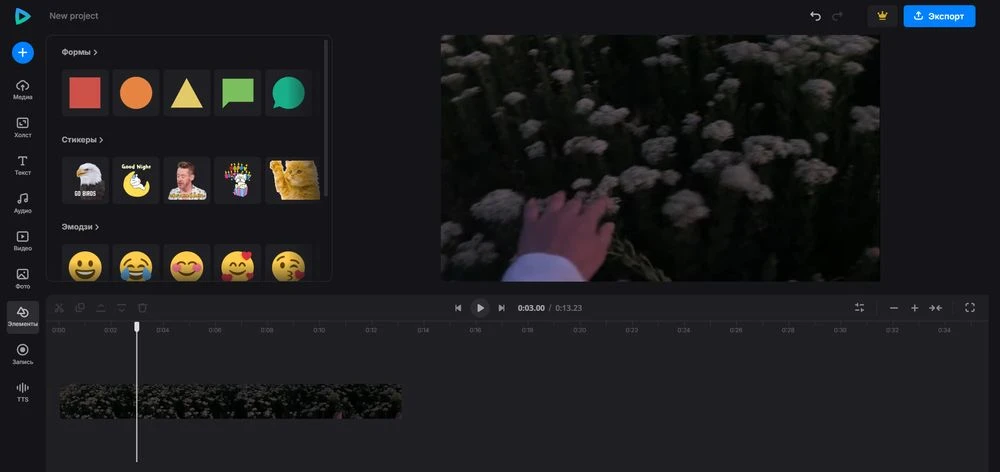Rename the New project title
Image resolution: width=1000 pixels, height=472 pixels.
pos(74,16)
